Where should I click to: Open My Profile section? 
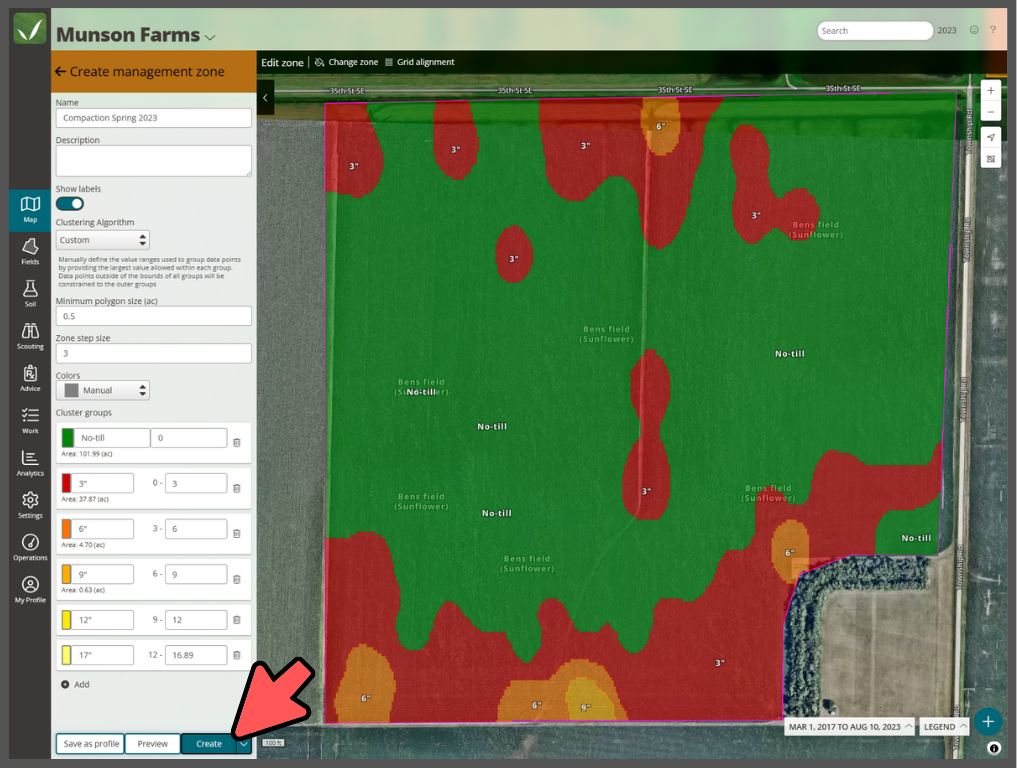30,590
